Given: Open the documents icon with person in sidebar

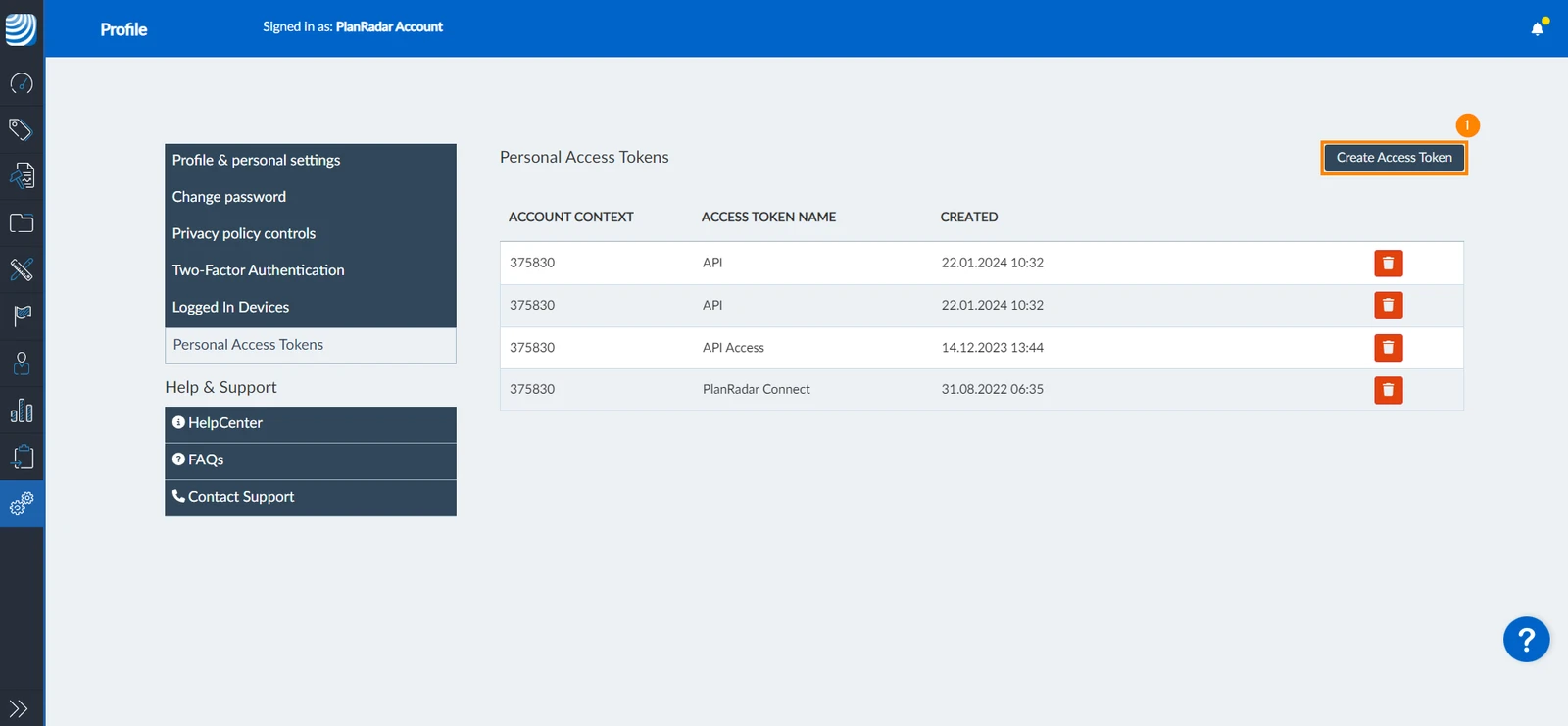Looking at the screenshot, I should click(x=22, y=175).
